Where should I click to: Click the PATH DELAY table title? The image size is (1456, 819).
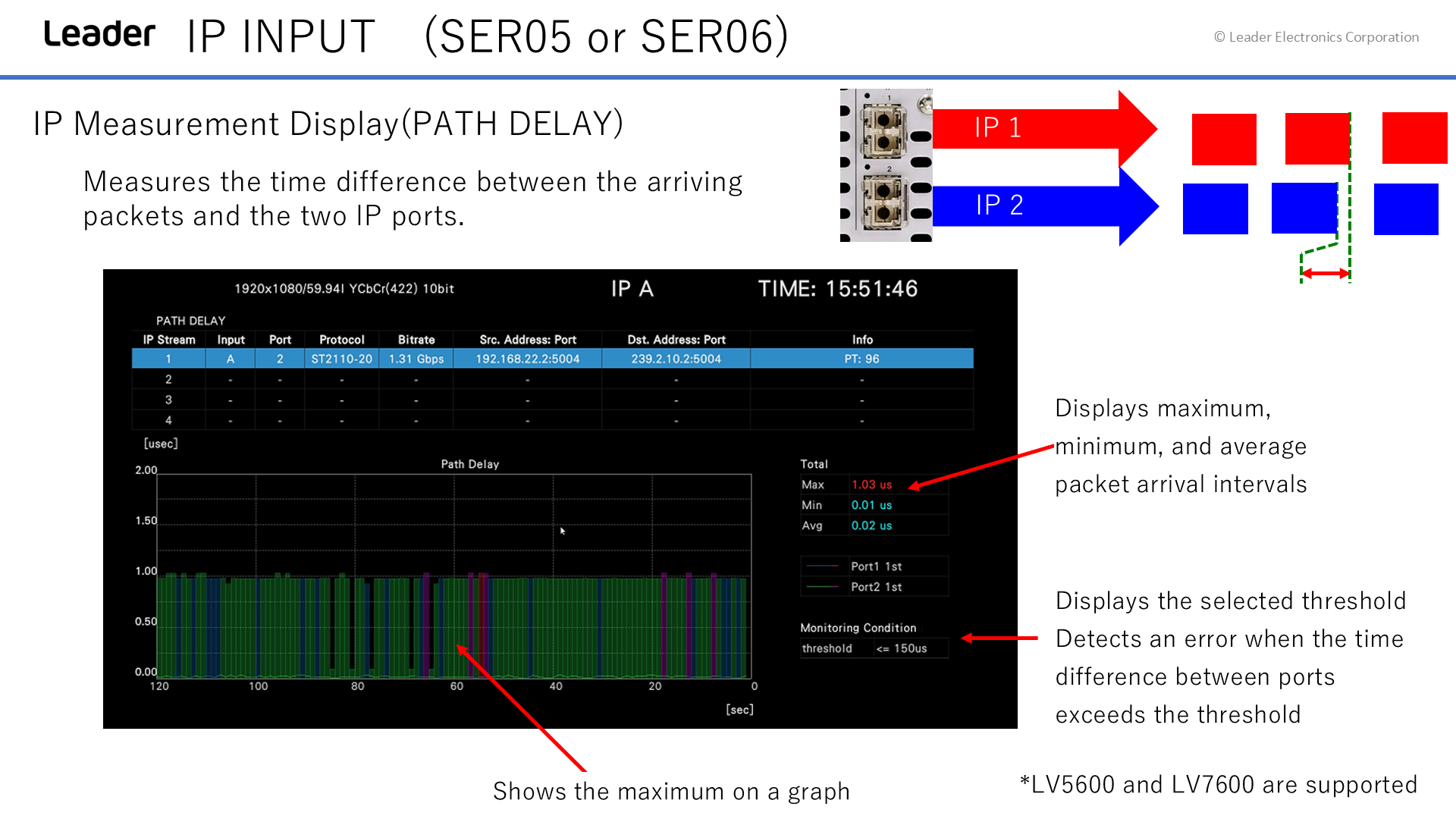coord(190,321)
